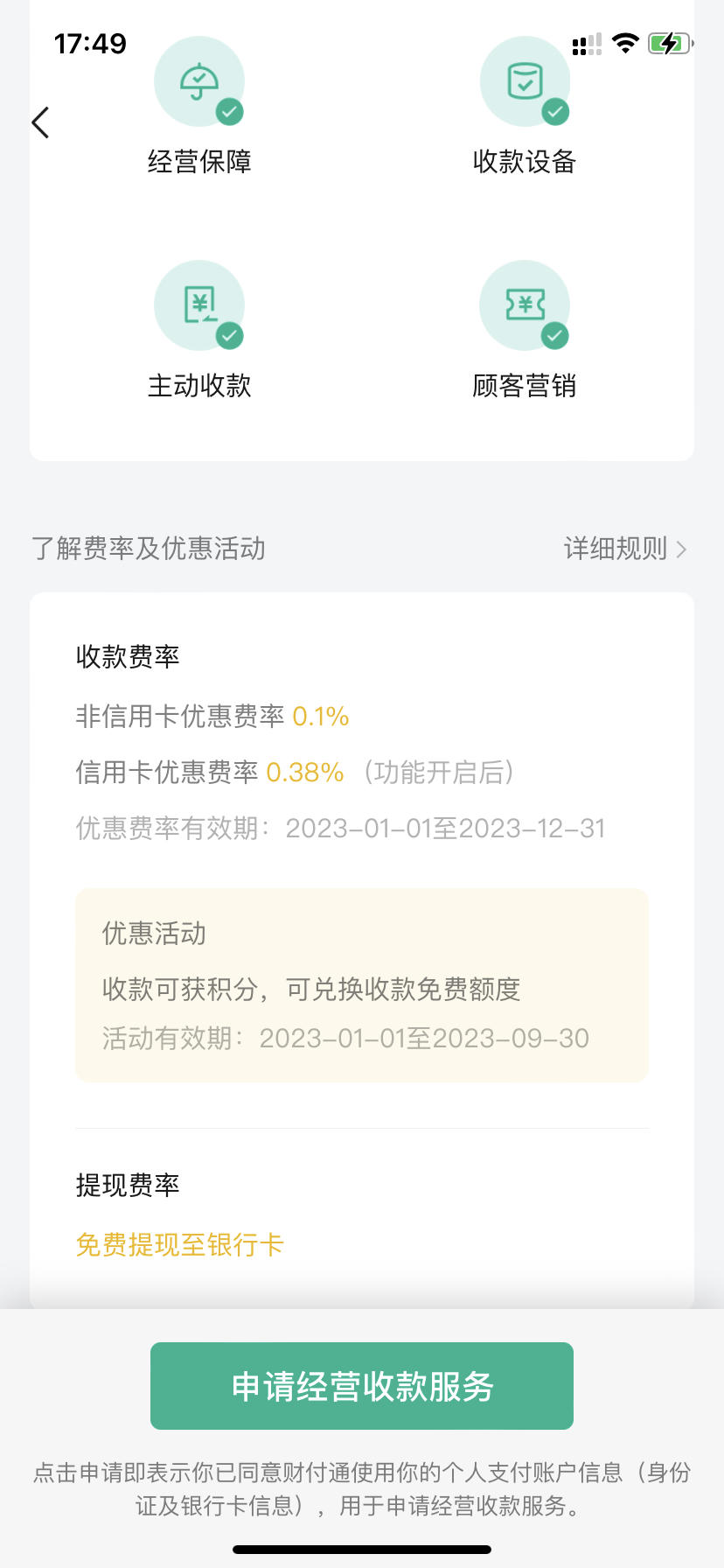Expand 详细规则 with the chevron arrow
Screen dimensions: 724x1568
(681, 549)
